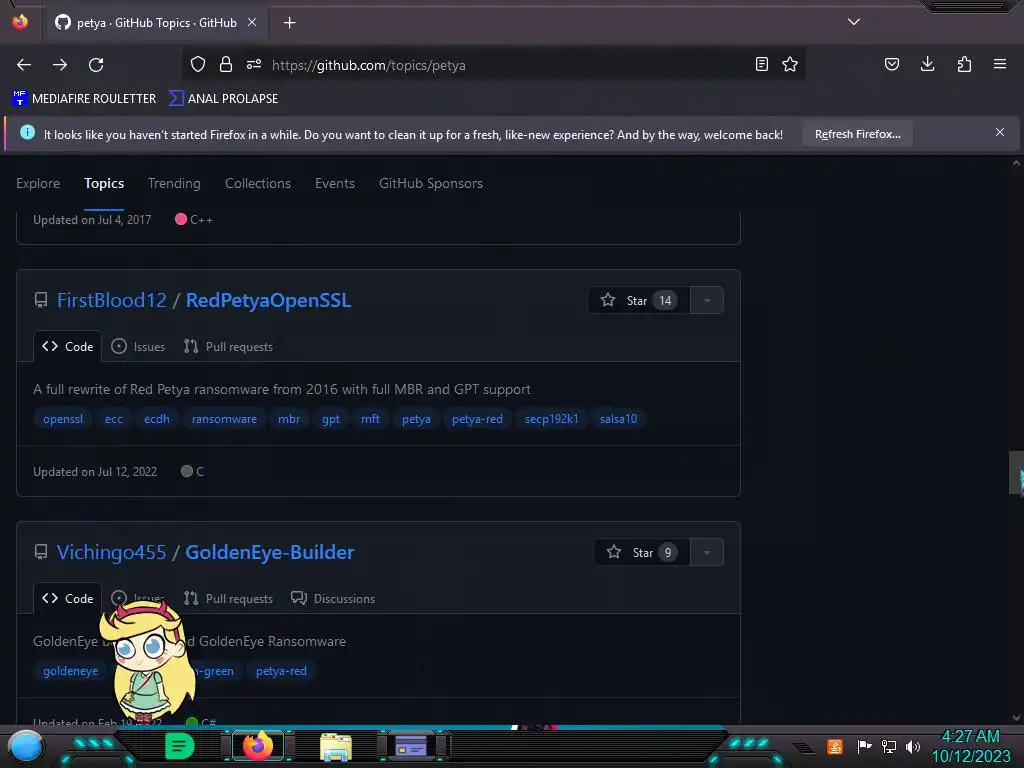The height and width of the screenshot is (768, 1024).
Task: Open permissions icon in the address bar
Action: pyautogui.click(x=254, y=65)
